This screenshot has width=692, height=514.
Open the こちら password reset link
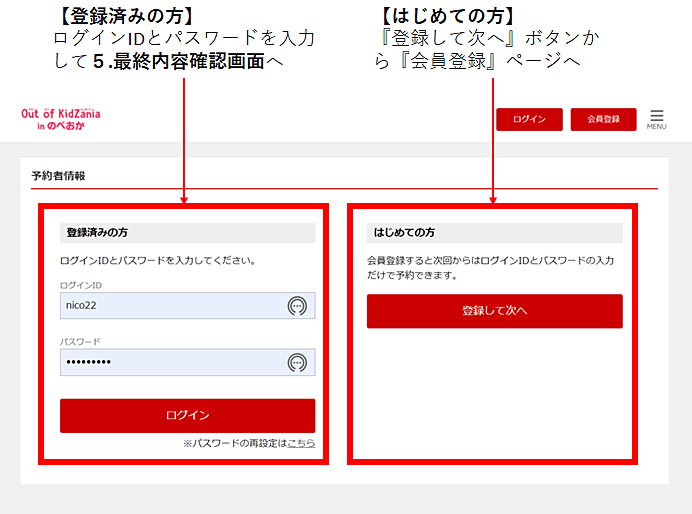coord(301,443)
